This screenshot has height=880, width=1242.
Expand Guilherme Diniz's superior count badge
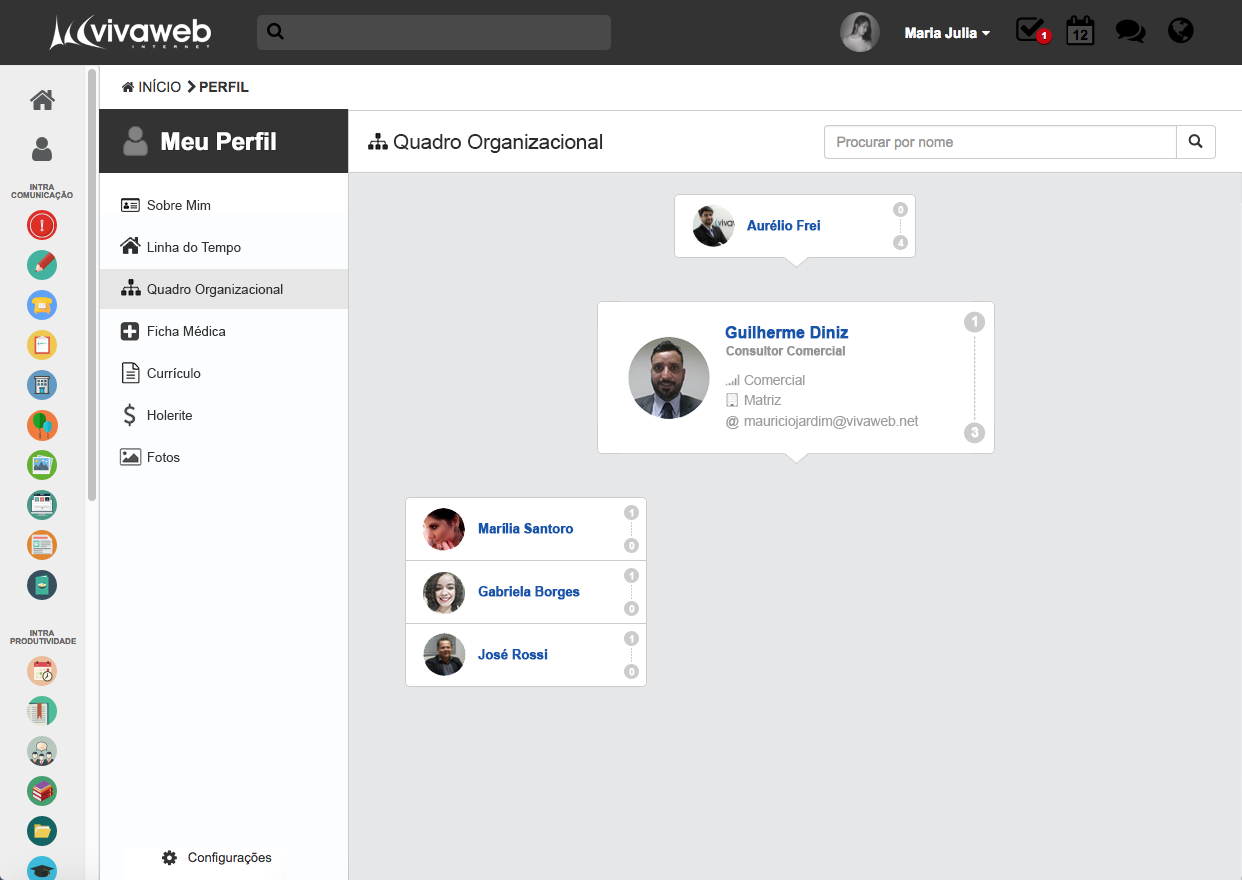coord(974,322)
